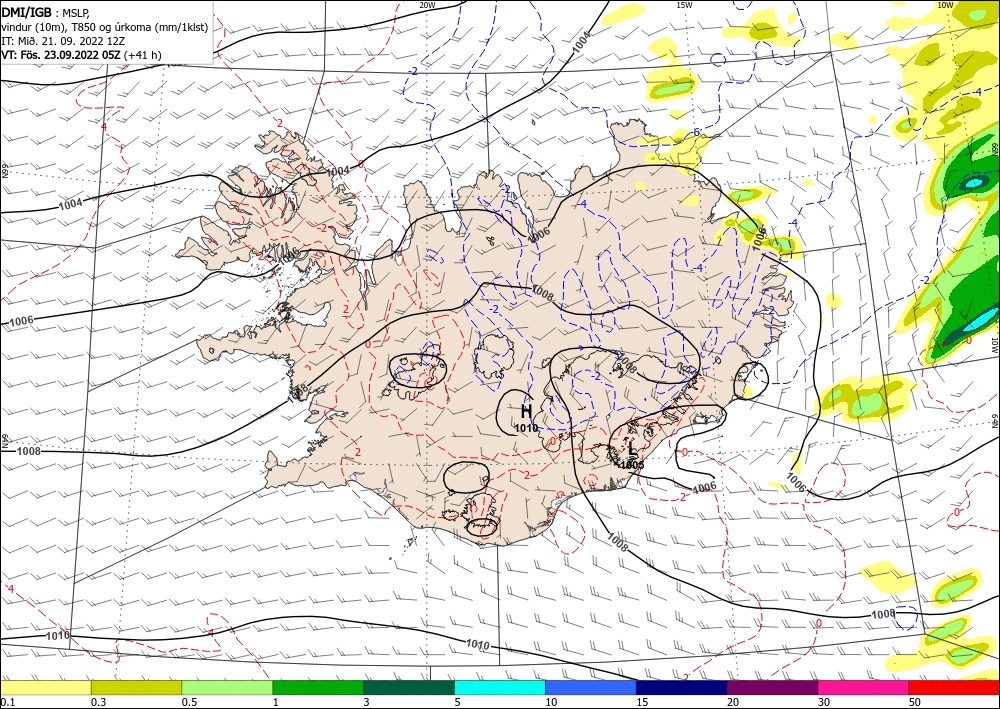This screenshot has height=709, width=1000.
Task: Click the legend value 0.1
Action: tap(7, 702)
